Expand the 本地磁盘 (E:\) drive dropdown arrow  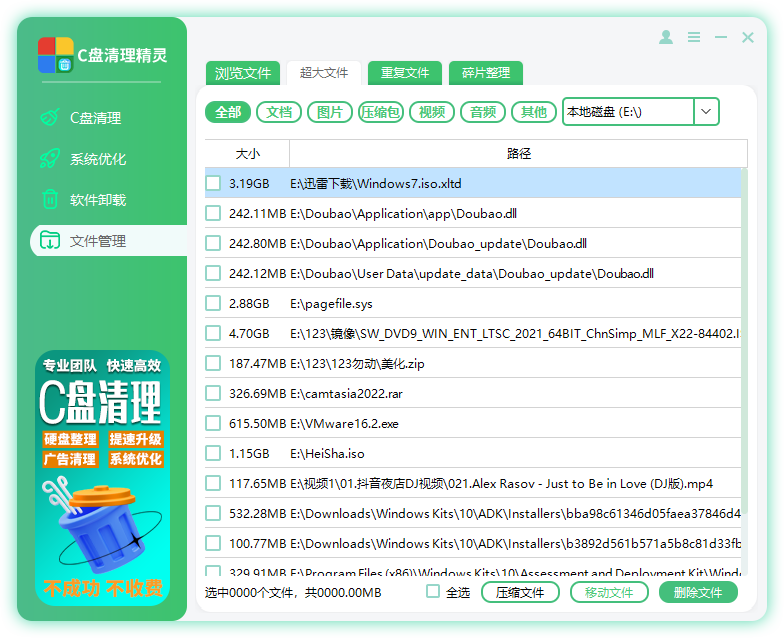(x=706, y=112)
